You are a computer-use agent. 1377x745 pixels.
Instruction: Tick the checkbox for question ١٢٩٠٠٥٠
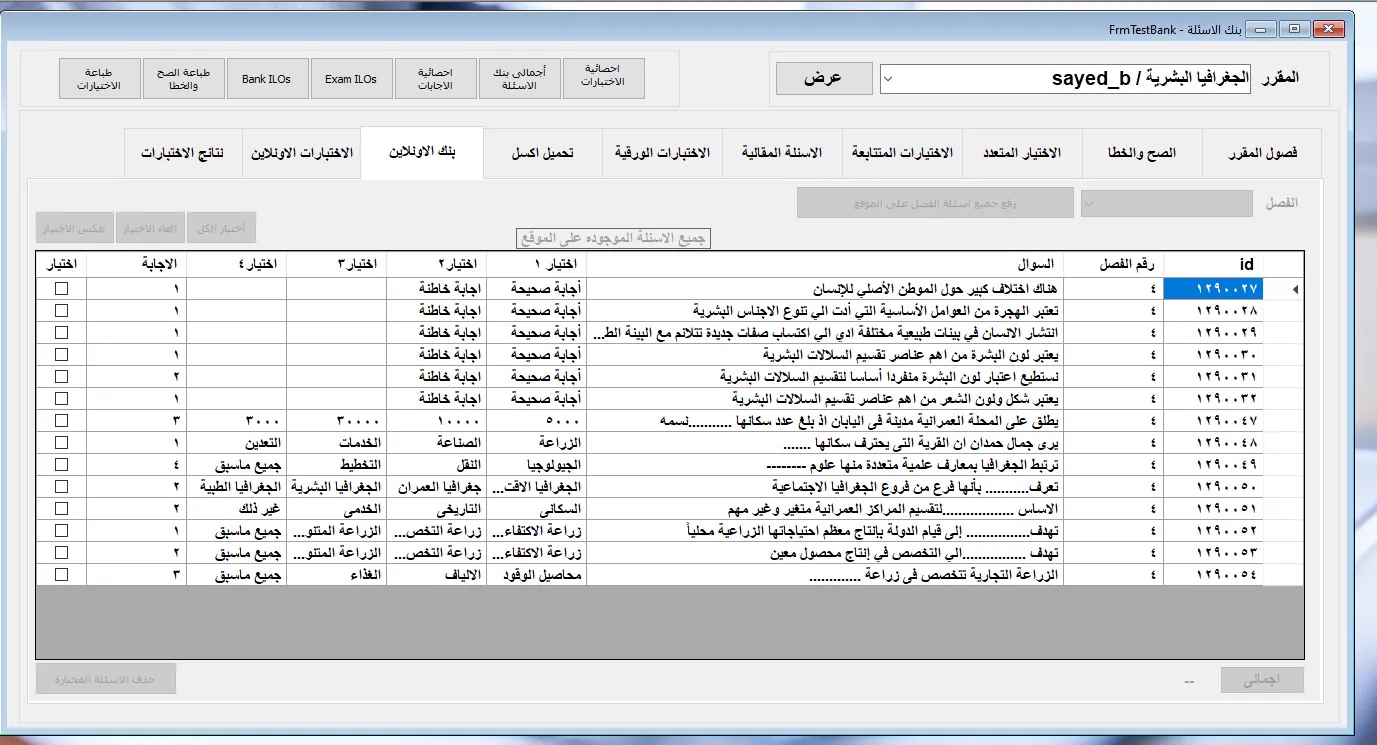(x=62, y=486)
